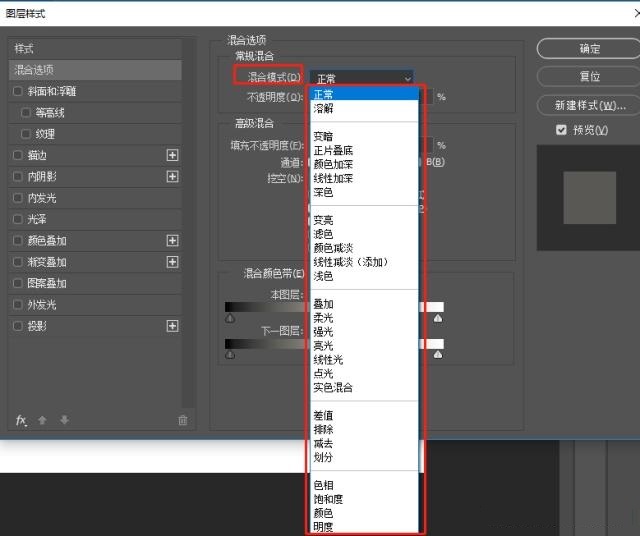Add another 描边 effect with its plus icon

click(172, 155)
